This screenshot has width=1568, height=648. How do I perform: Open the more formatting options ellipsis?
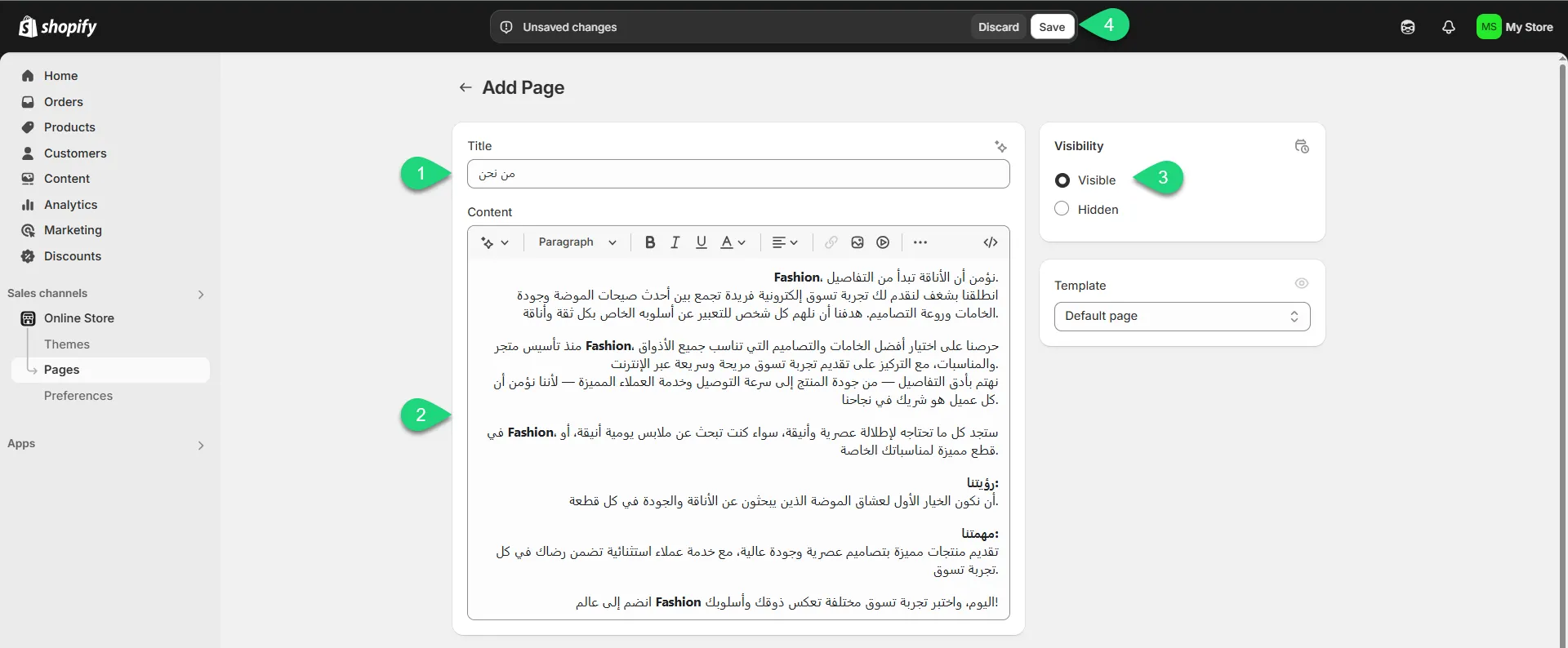click(x=920, y=242)
